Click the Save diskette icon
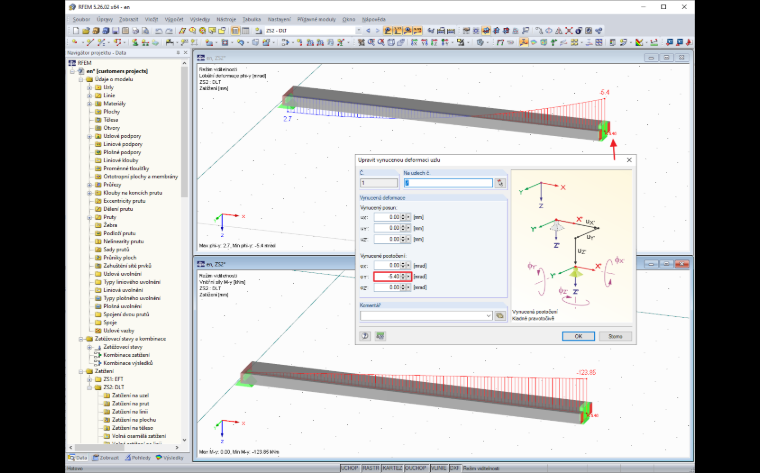Viewport: 760px width, 473px height. pos(115,31)
